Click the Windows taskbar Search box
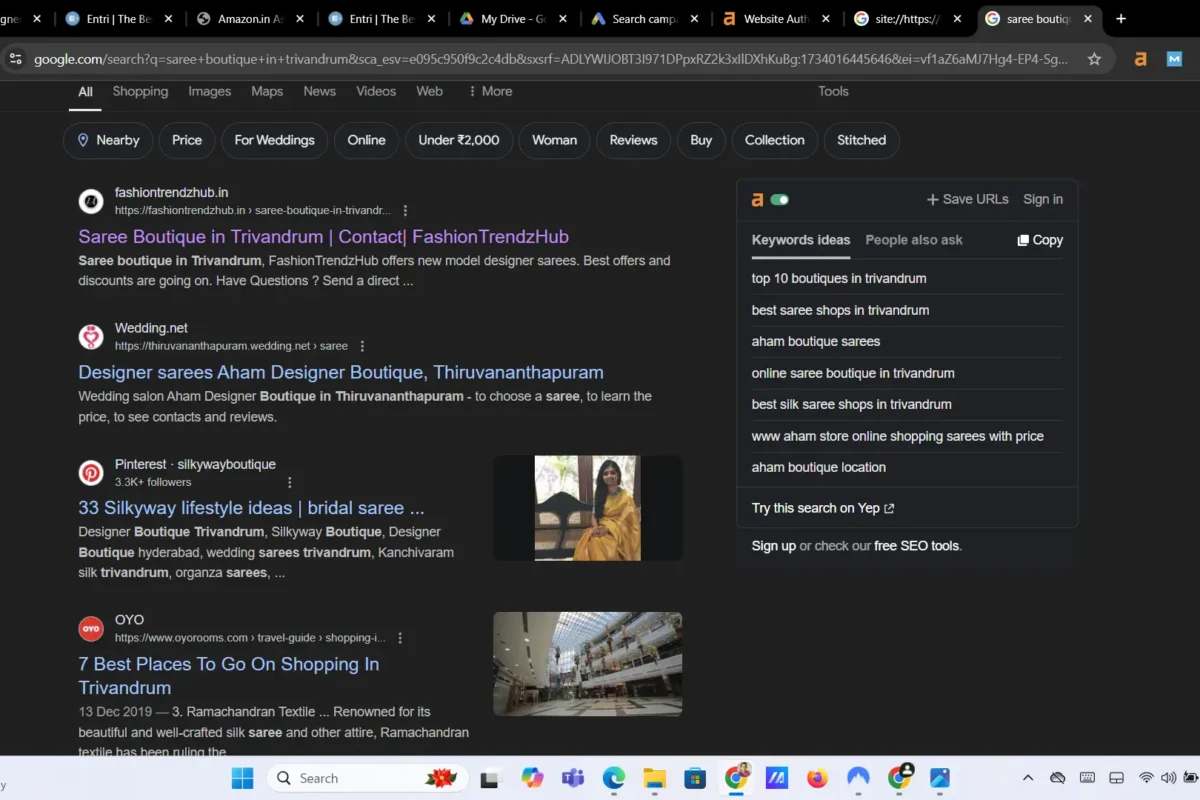1200x800 pixels. pyautogui.click(x=366, y=778)
